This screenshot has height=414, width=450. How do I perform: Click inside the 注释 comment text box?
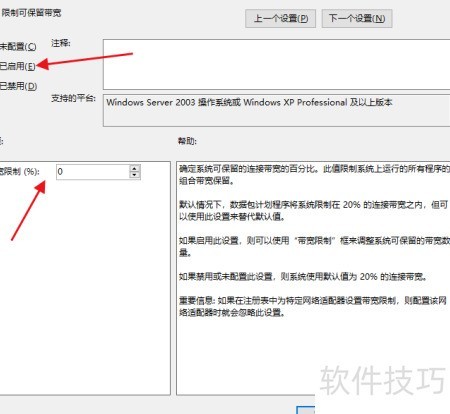point(276,64)
